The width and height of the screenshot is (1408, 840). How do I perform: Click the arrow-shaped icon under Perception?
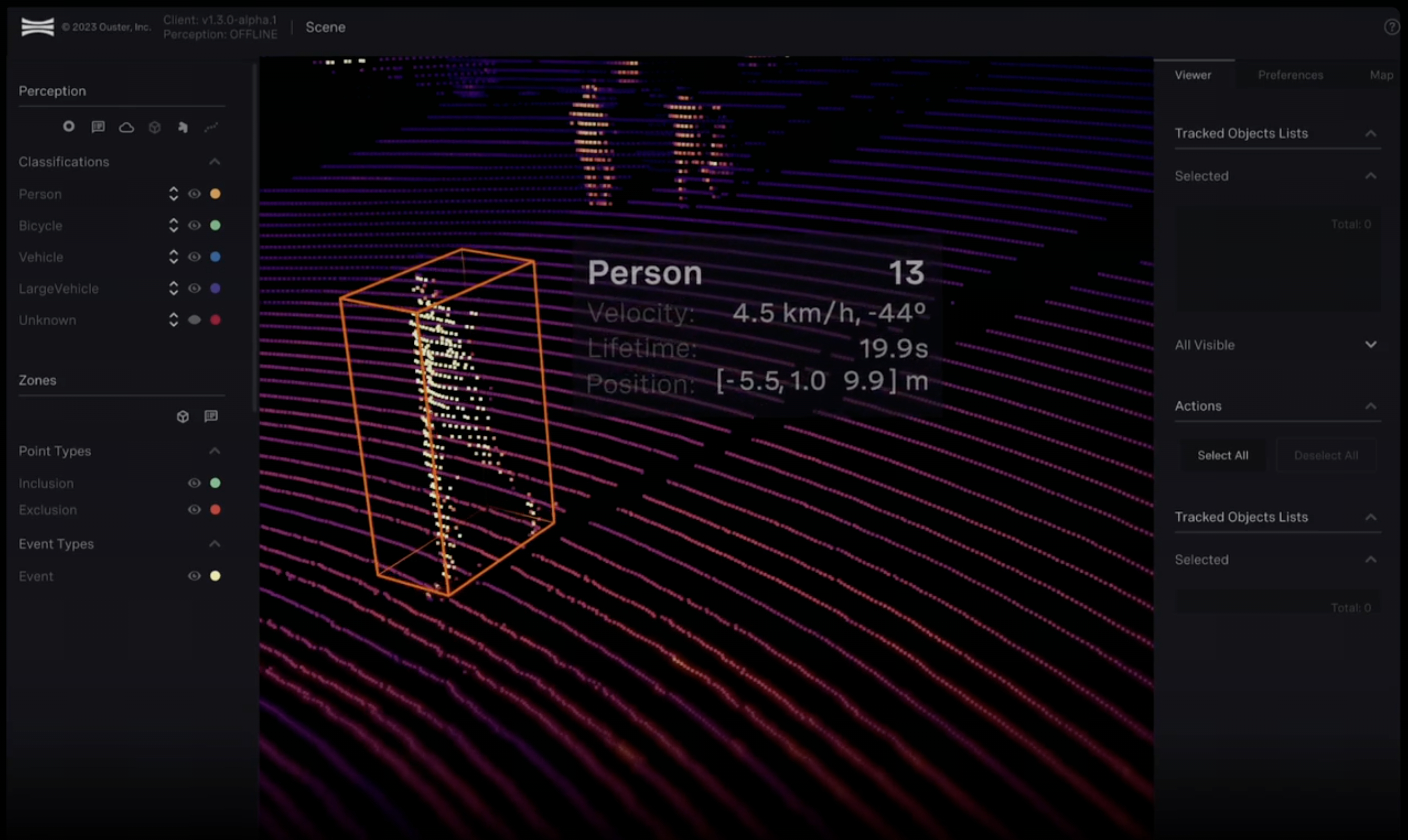[x=182, y=127]
